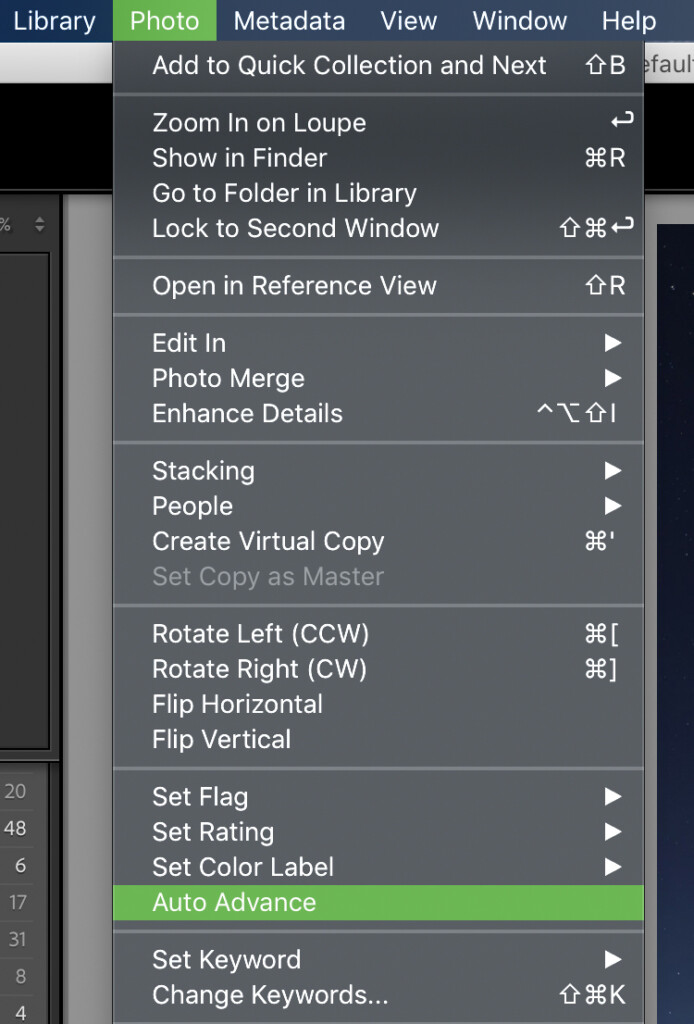Open the Help menu
The image size is (694, 1024).
629,21
